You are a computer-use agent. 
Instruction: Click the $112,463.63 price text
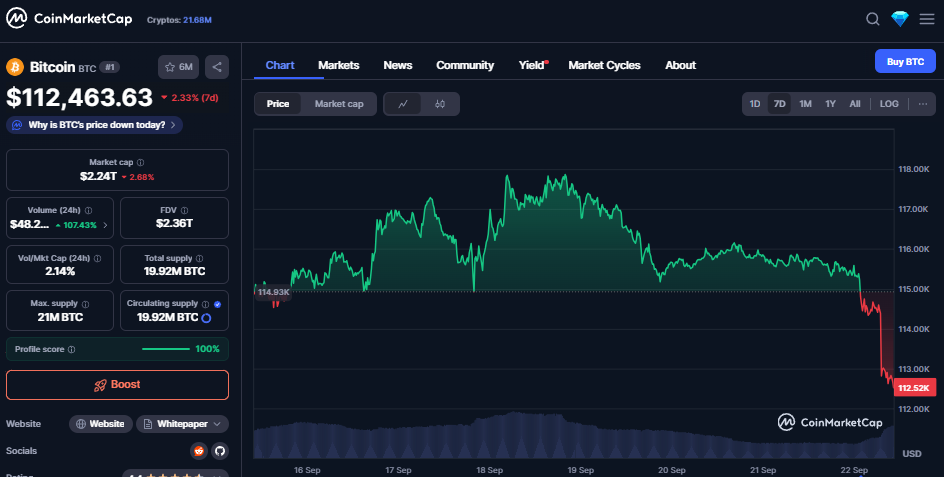79,98
